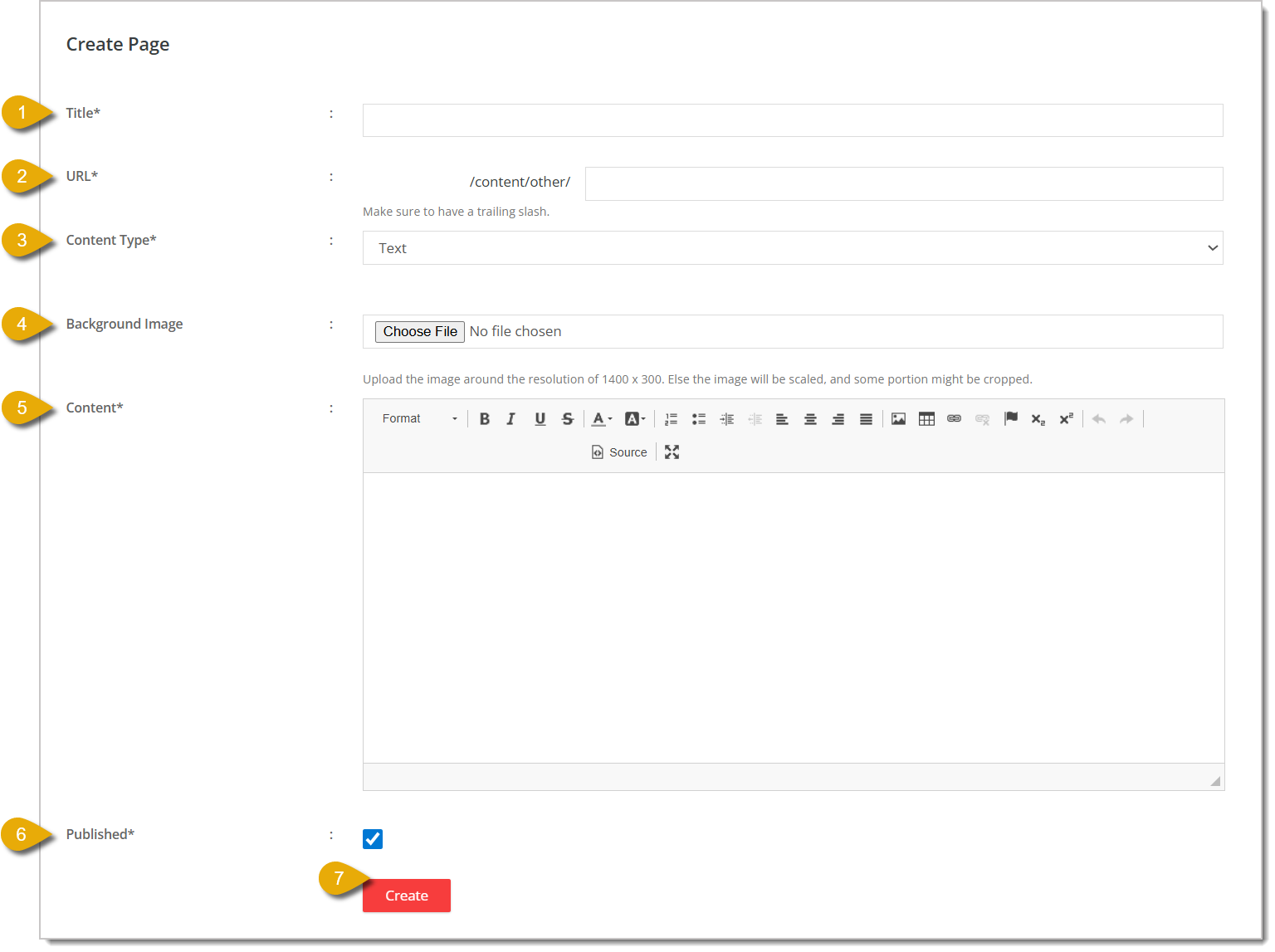Screen dimensions: 1275x952
Task: Center align content text
Action: click(x=810, y=419)
